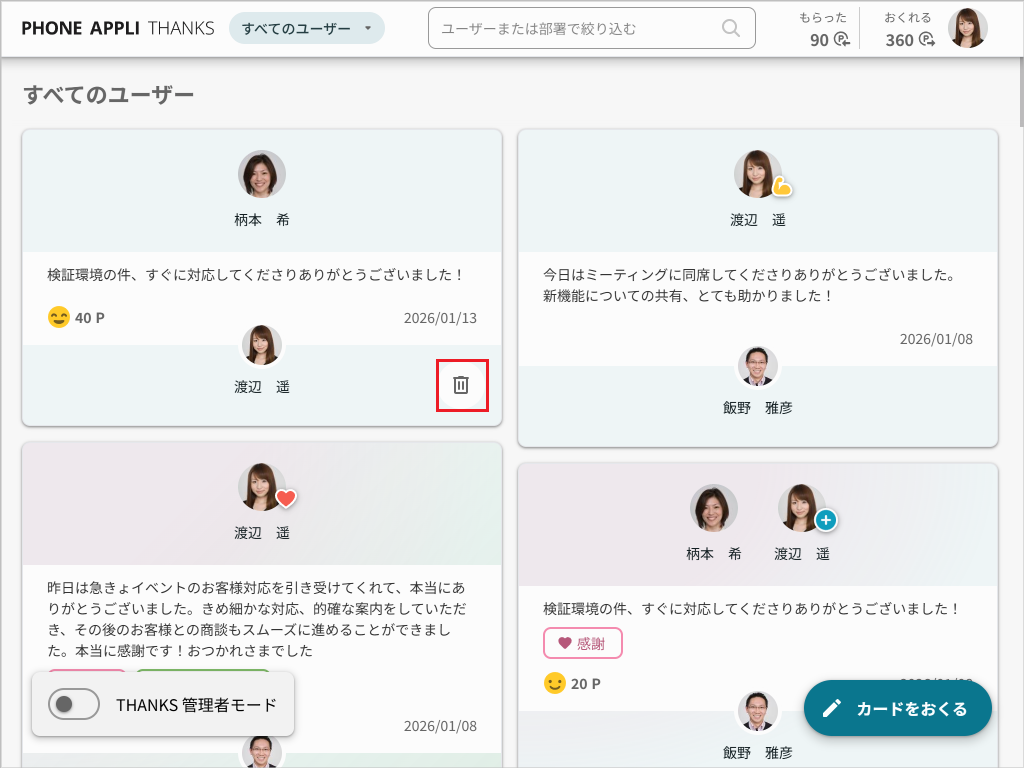Open the すべてのユーザー filter dropdown
Screen dimensions: 1024x768
pos(307,28)
